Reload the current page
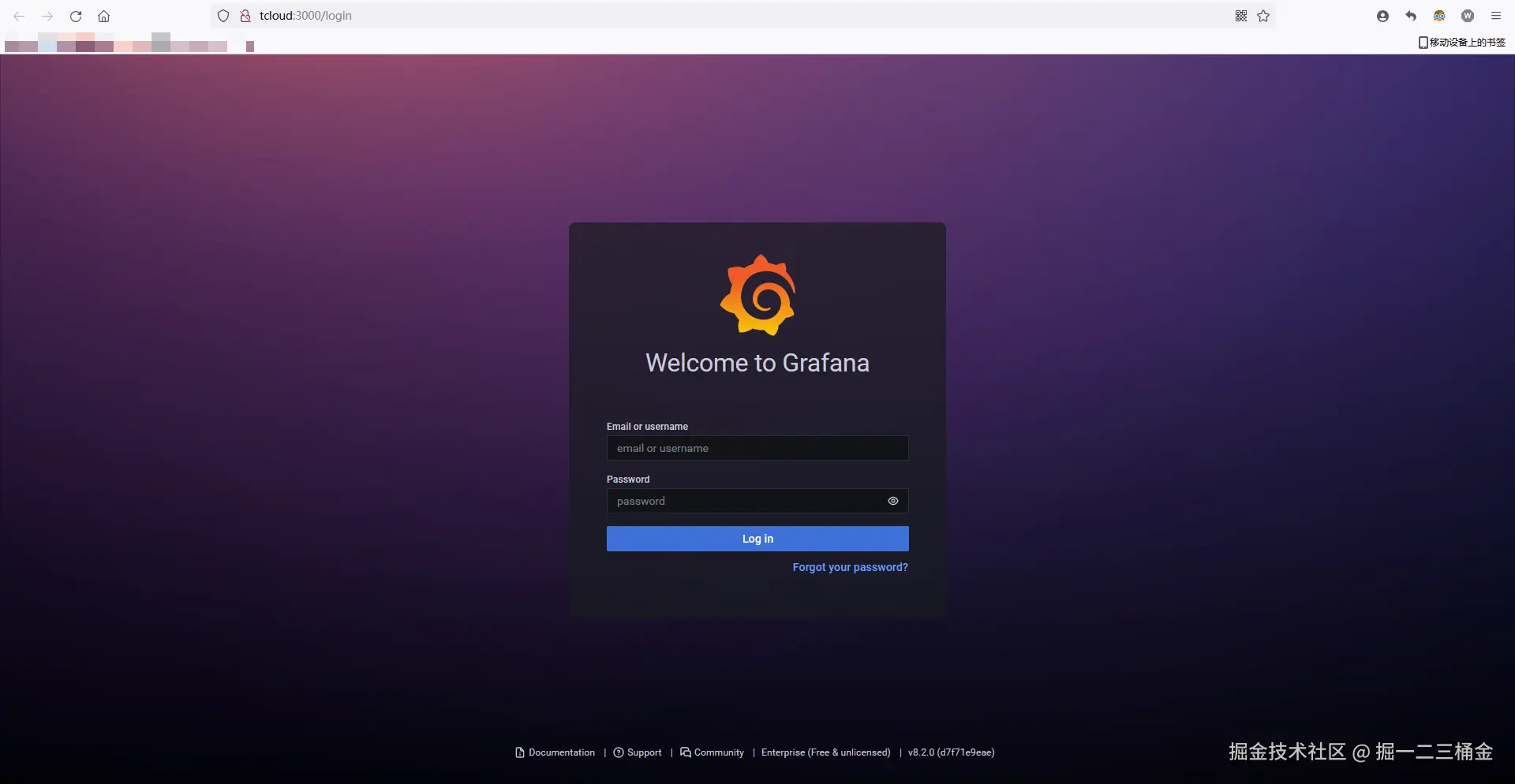The image size is (1515, 784). tap(76, 16)
